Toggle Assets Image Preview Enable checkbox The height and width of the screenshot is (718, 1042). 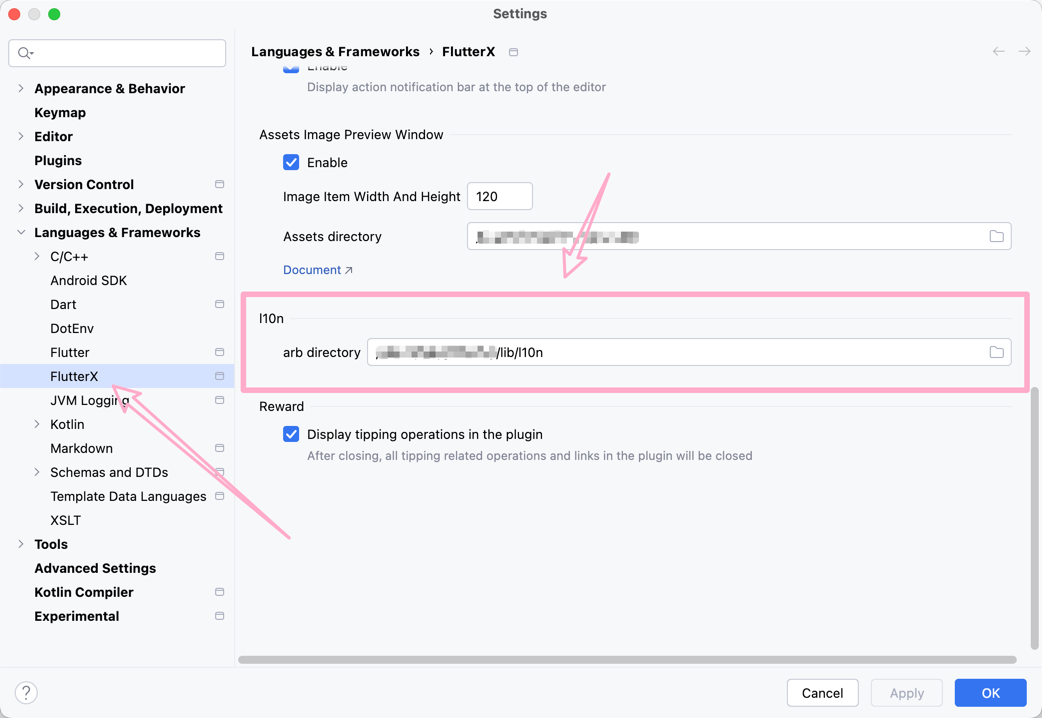(x=291, y=162)
